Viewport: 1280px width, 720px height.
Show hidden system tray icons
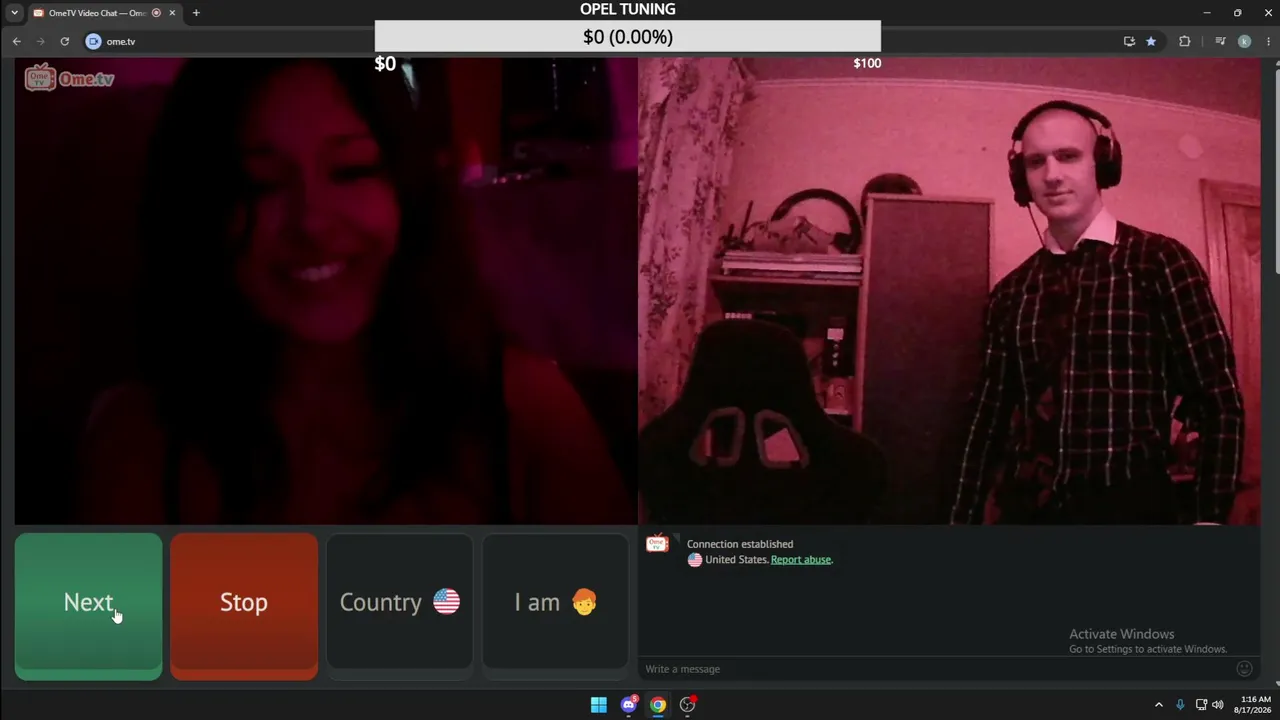click(x=1159, y=705)
